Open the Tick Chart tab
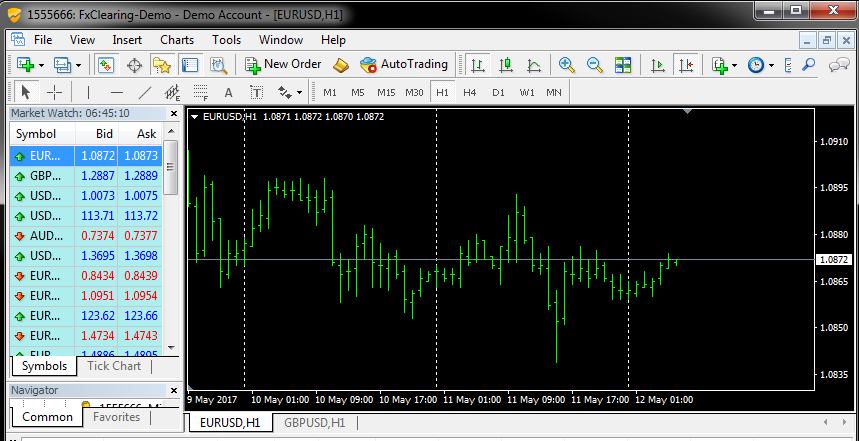 coord(114,366)
